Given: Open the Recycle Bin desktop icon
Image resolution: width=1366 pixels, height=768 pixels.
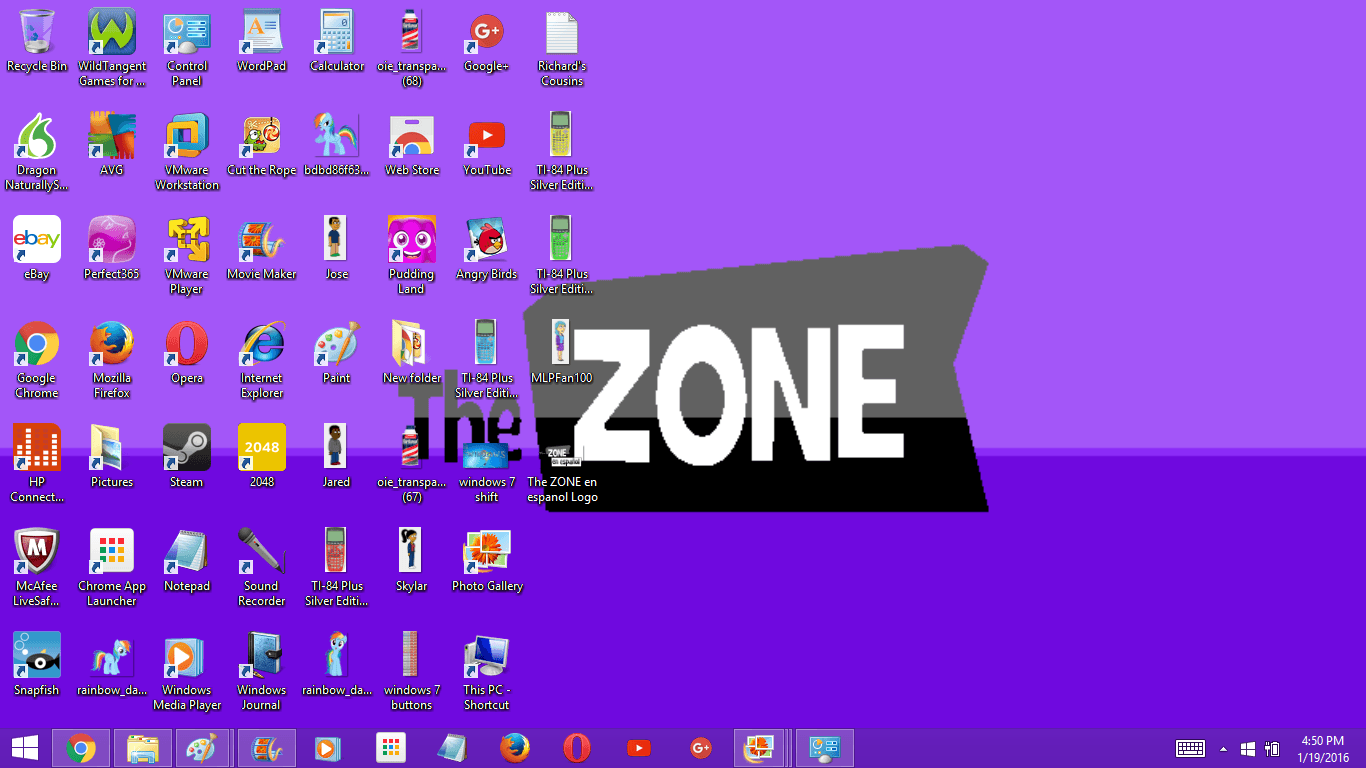Looking at the screenshot, I should pyautogui.click(x=37, y=42).
